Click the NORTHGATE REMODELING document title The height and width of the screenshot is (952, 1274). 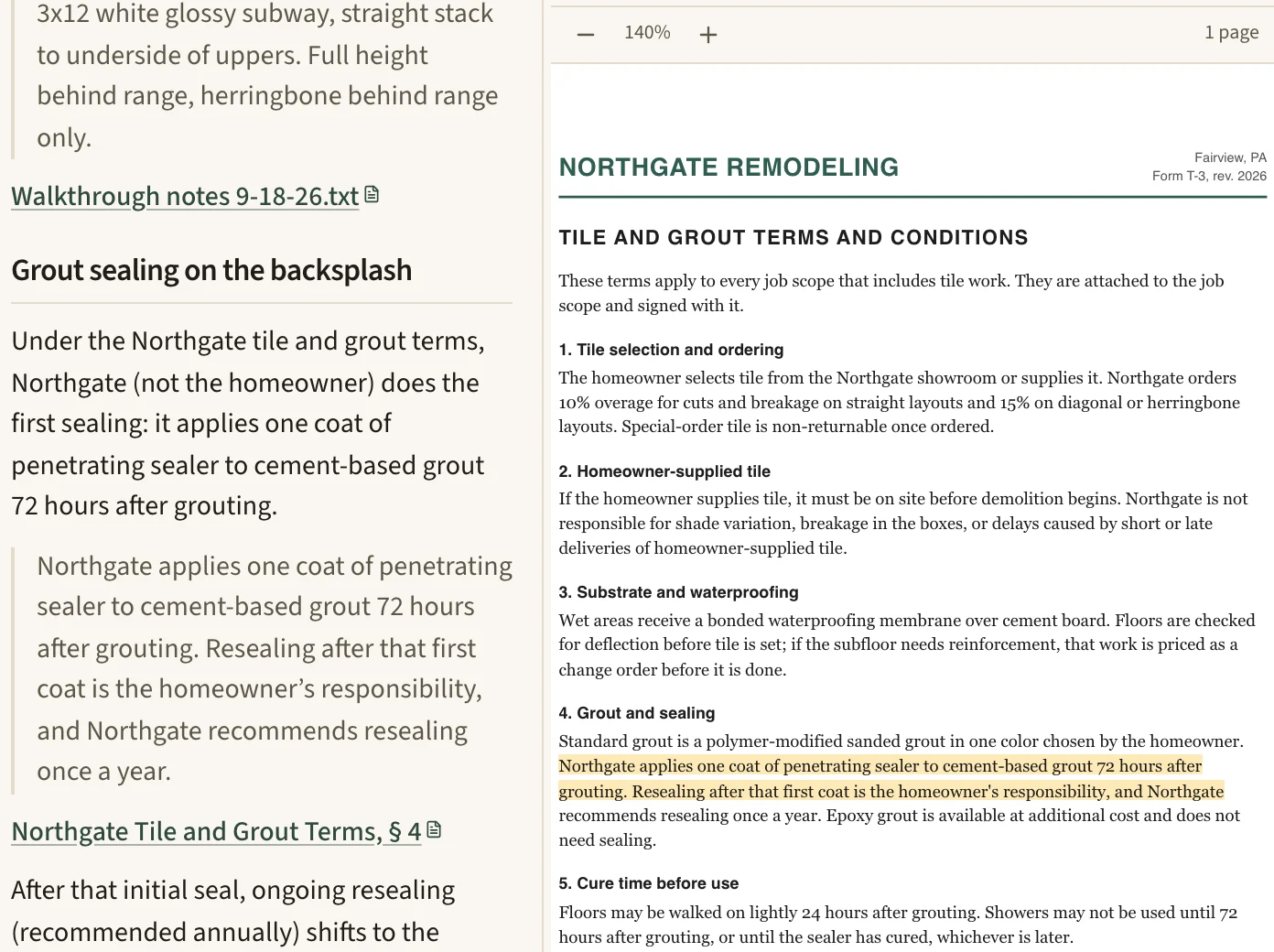(x=729, y=168)
